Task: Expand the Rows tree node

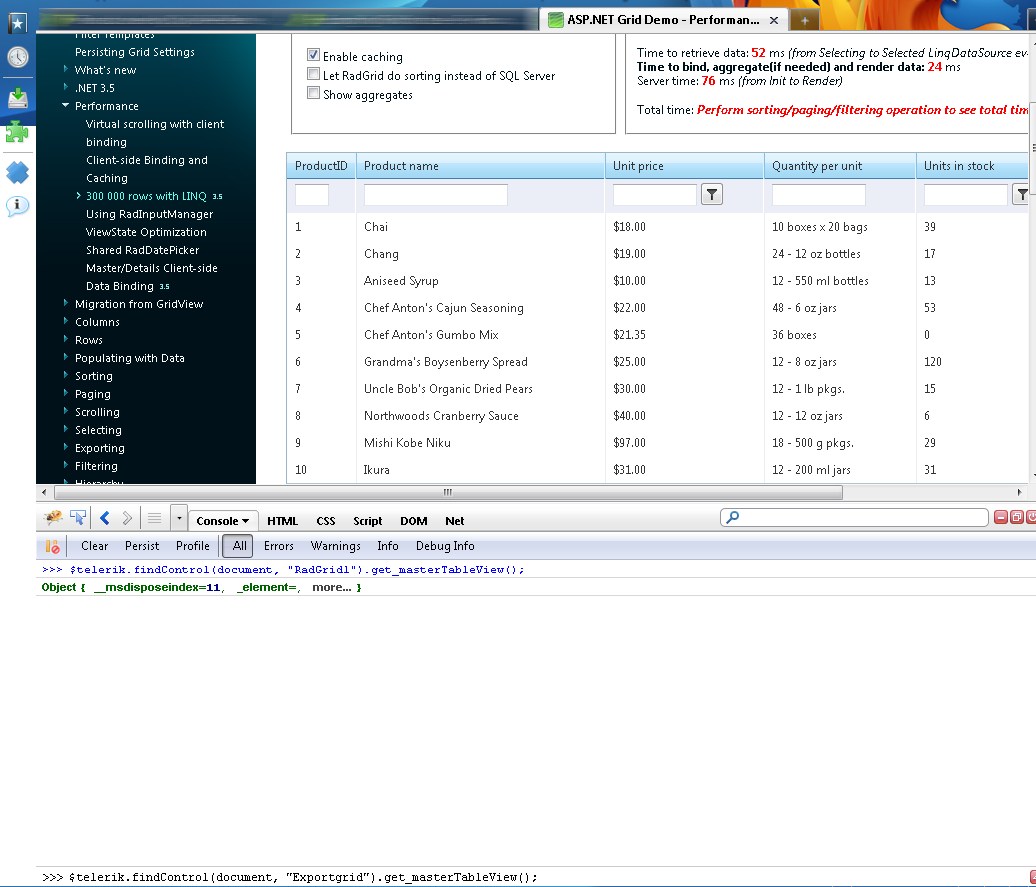Action: pos(65,338)
